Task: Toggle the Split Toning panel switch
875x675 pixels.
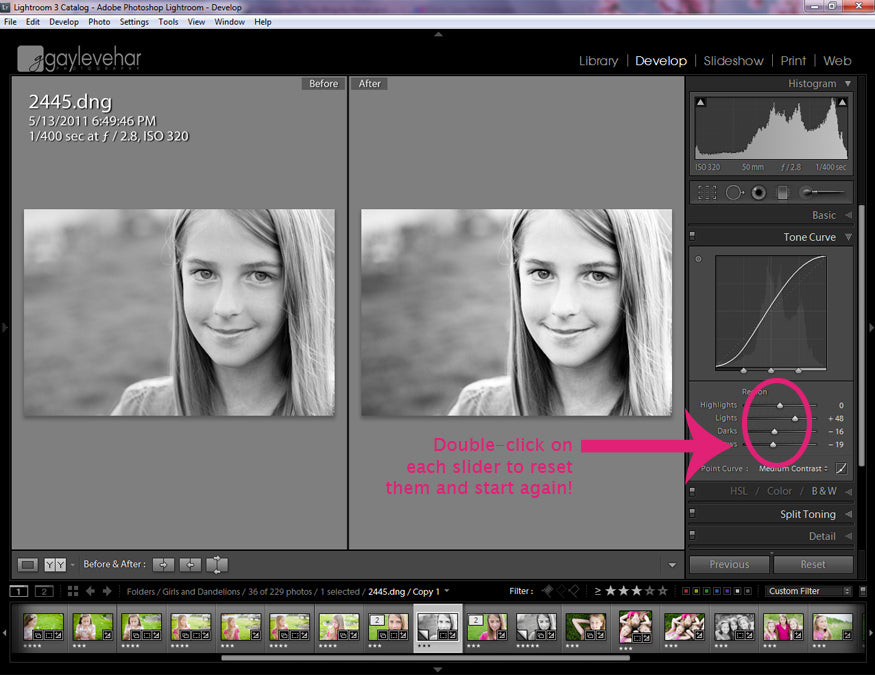Action: coord(692,514)
